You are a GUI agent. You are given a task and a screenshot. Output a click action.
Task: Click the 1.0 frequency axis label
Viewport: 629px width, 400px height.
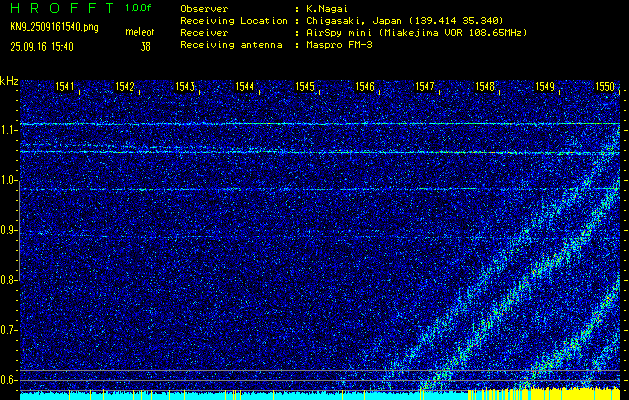8,180
